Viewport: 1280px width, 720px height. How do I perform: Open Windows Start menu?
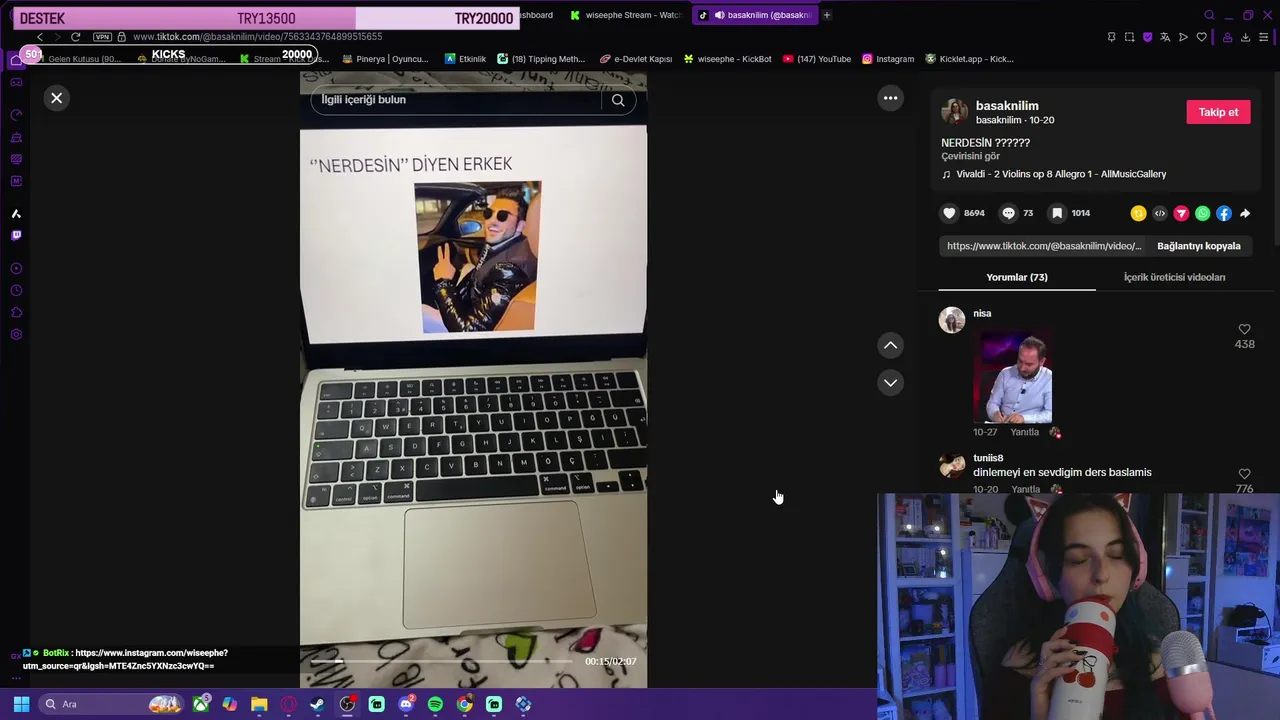click(x=21, y=704)
